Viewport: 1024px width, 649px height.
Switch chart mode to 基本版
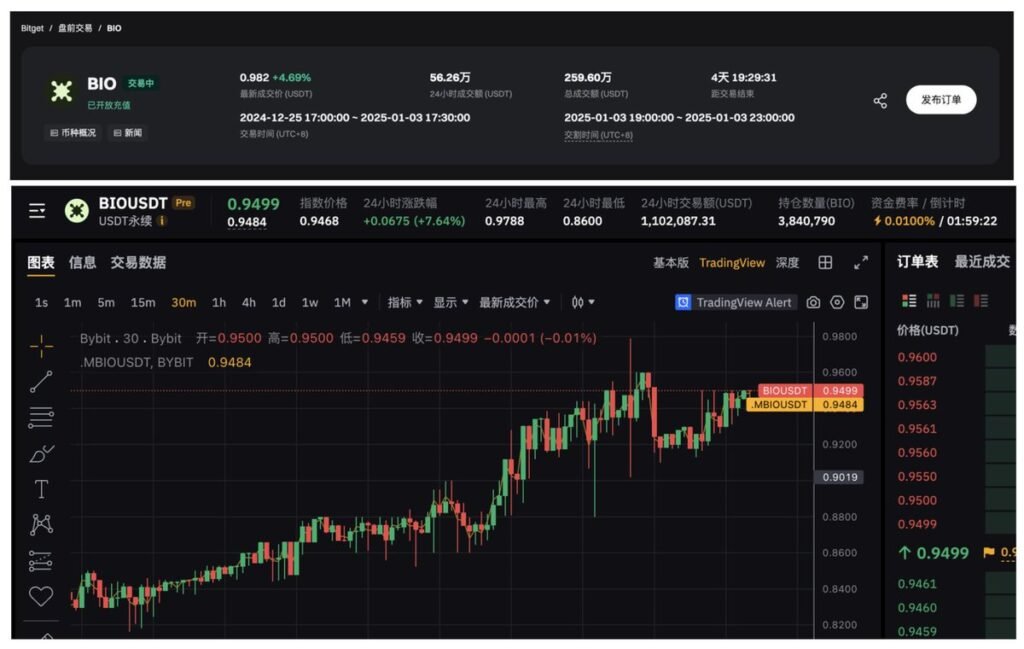coord(670,263)
